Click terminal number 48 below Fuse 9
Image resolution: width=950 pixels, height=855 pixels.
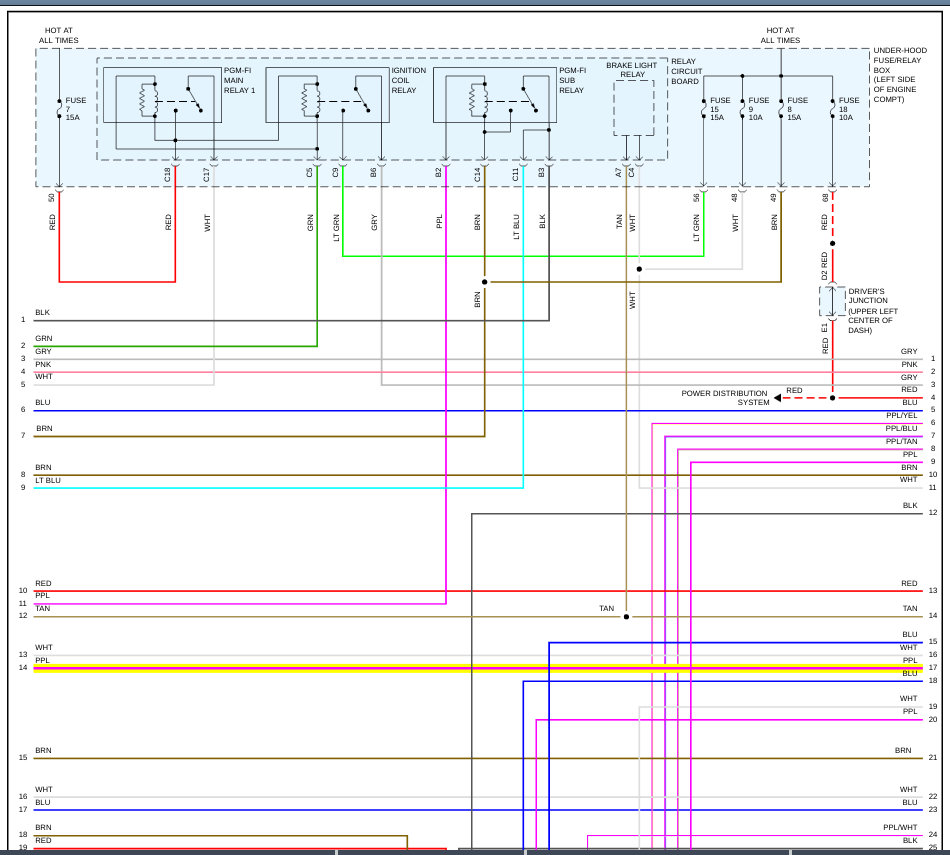[x=735, y=198]
